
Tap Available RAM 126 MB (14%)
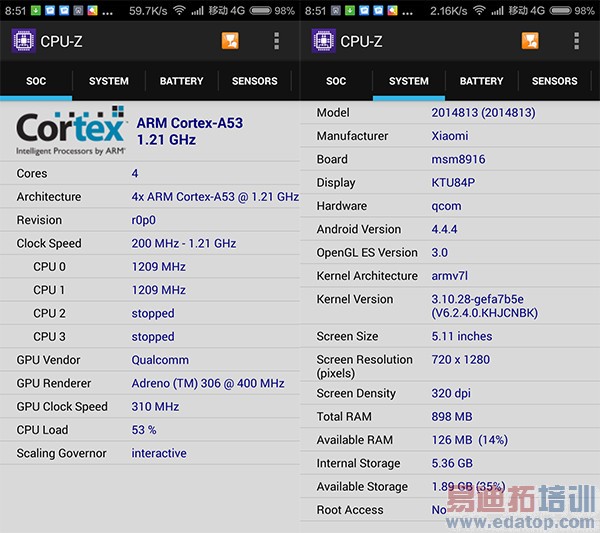pyautogui.click(x=470, y=440)
